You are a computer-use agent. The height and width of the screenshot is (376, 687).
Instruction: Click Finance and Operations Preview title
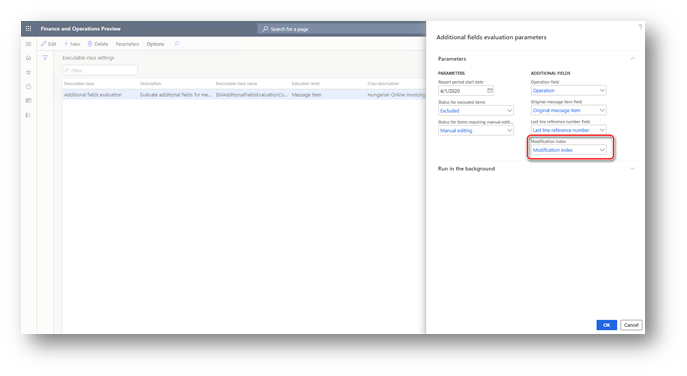click(x=81, y=28)
